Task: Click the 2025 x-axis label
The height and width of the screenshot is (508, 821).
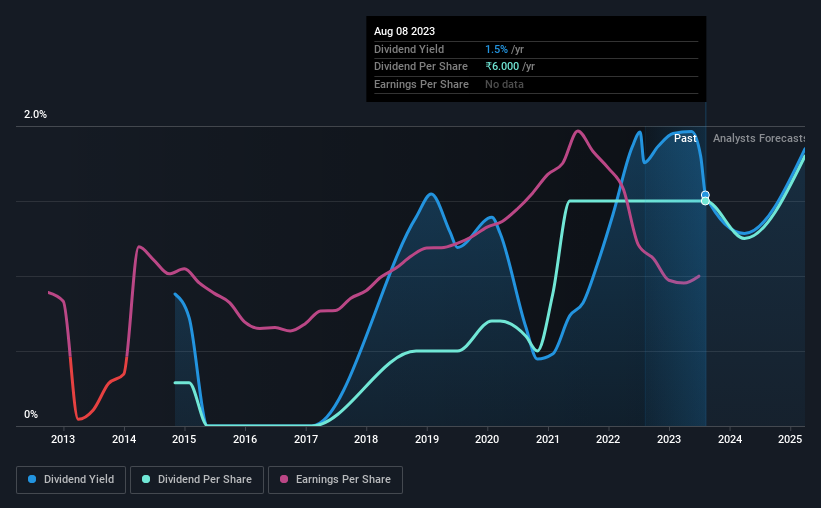Action: point(790,439)
